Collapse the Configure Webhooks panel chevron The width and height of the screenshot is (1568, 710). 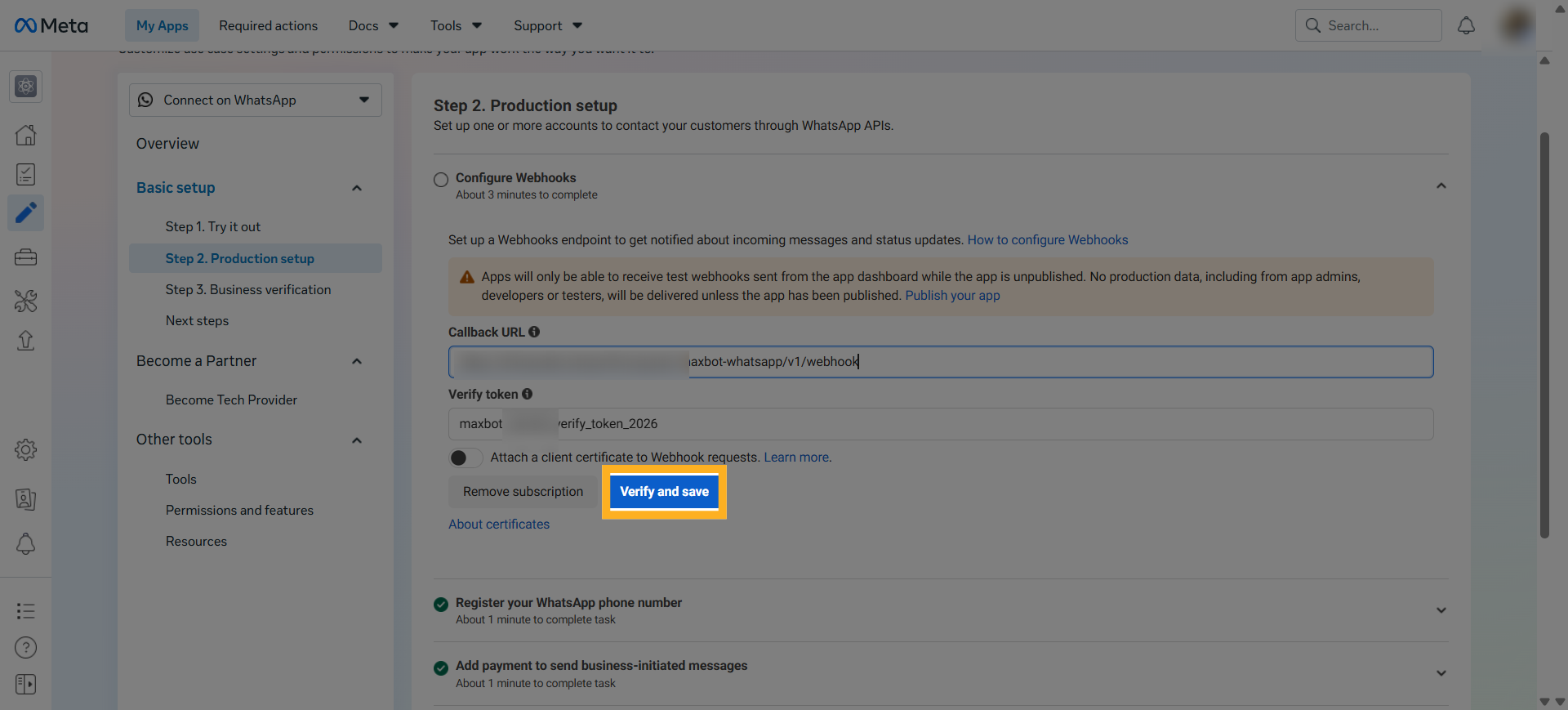pos(1441,186)
